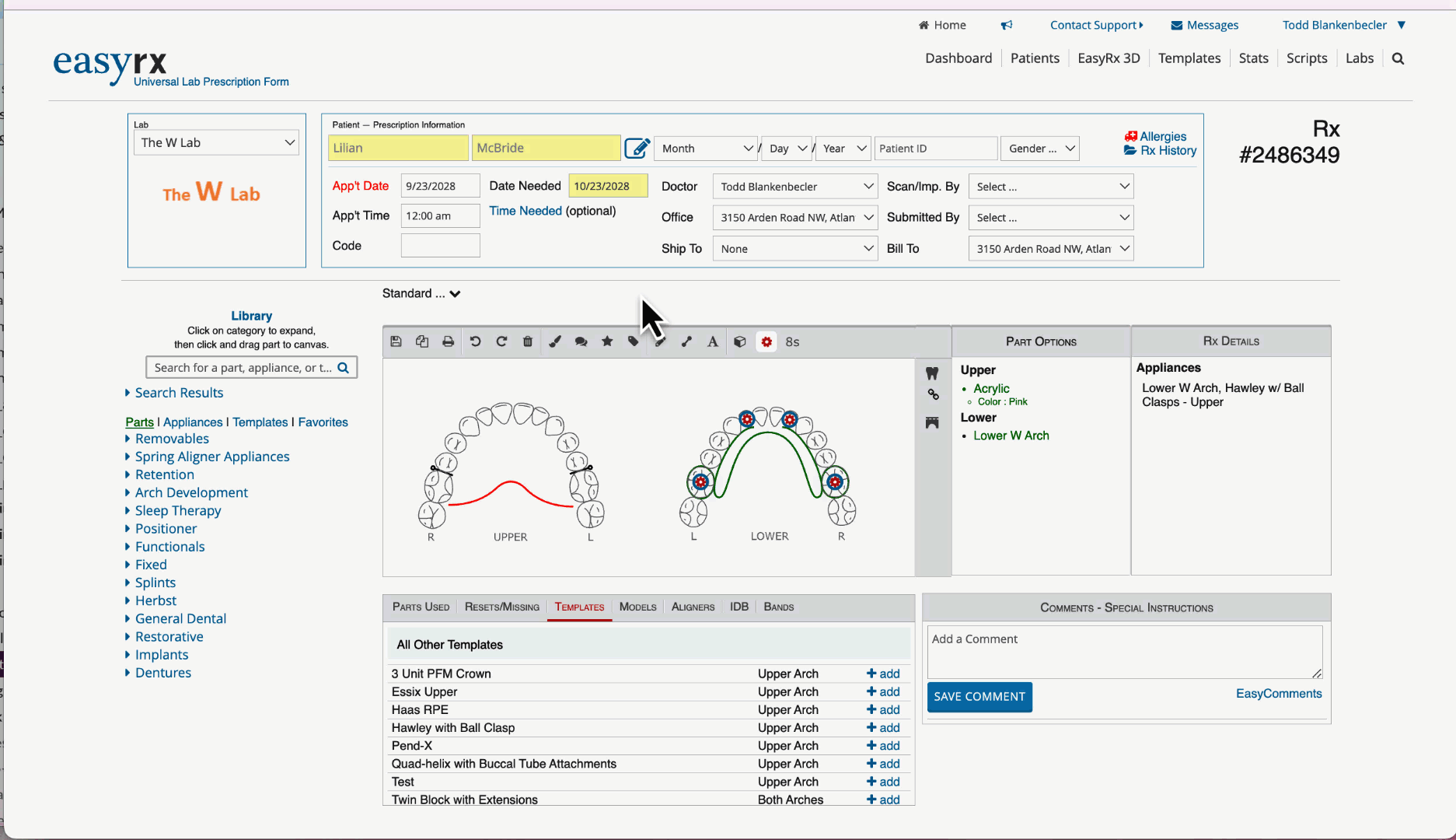The image size is (1456, 840).
Task: Toggle the red gear icon
Action: [x=766, y=341]
